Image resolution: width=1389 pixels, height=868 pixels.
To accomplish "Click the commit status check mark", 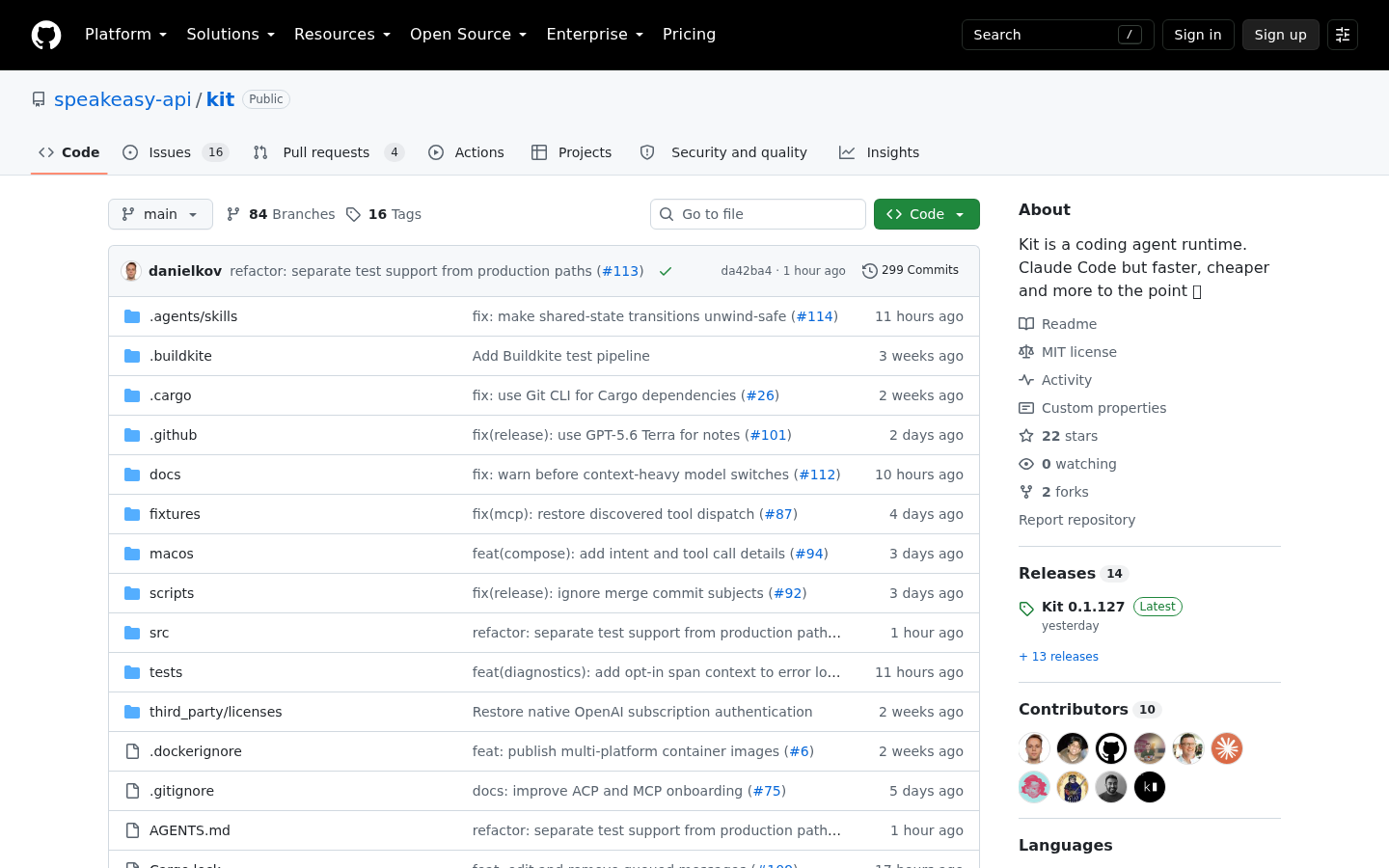I will point(666,271).
